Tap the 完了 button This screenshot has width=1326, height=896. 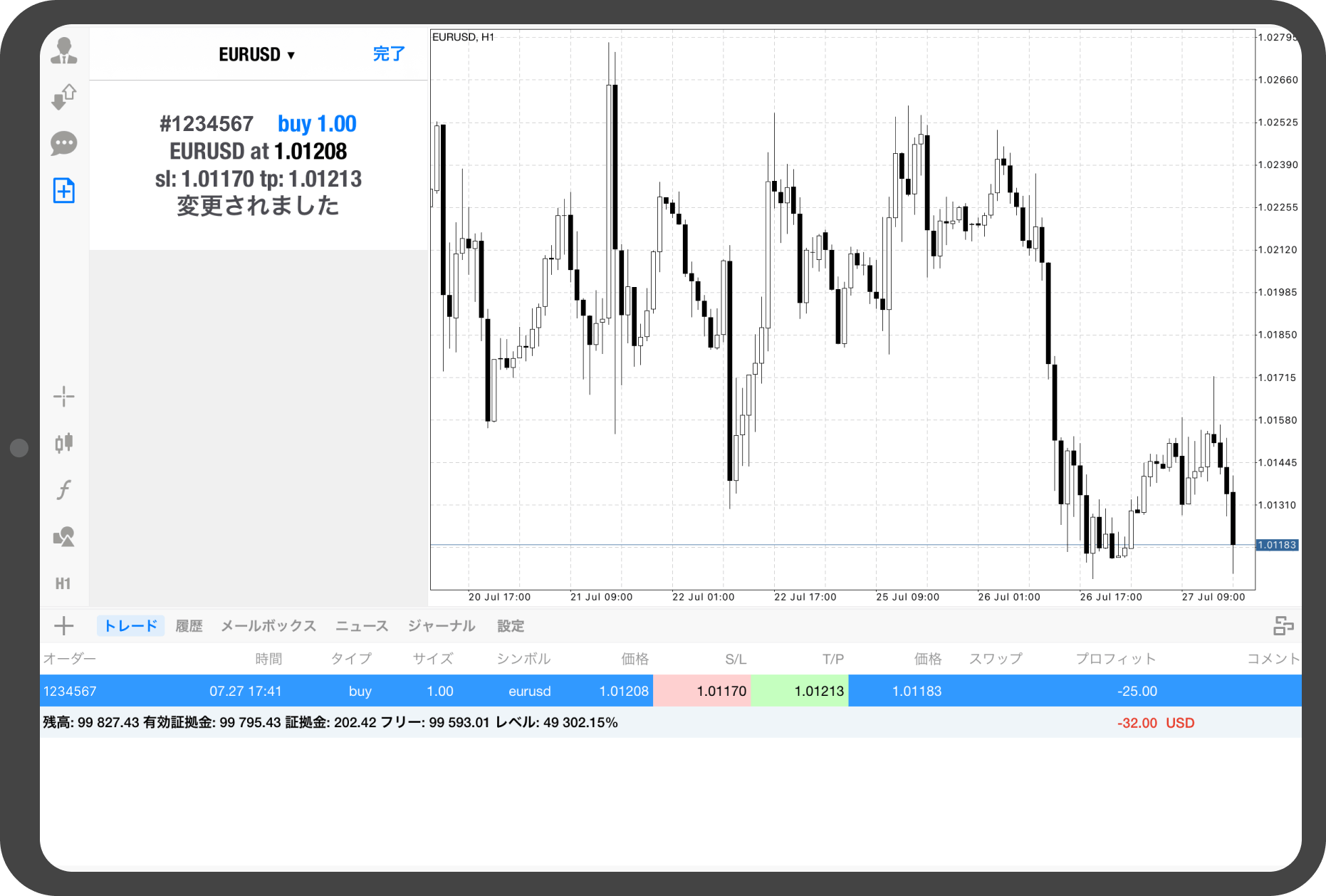pyautogui.click(x=389, y=54)
